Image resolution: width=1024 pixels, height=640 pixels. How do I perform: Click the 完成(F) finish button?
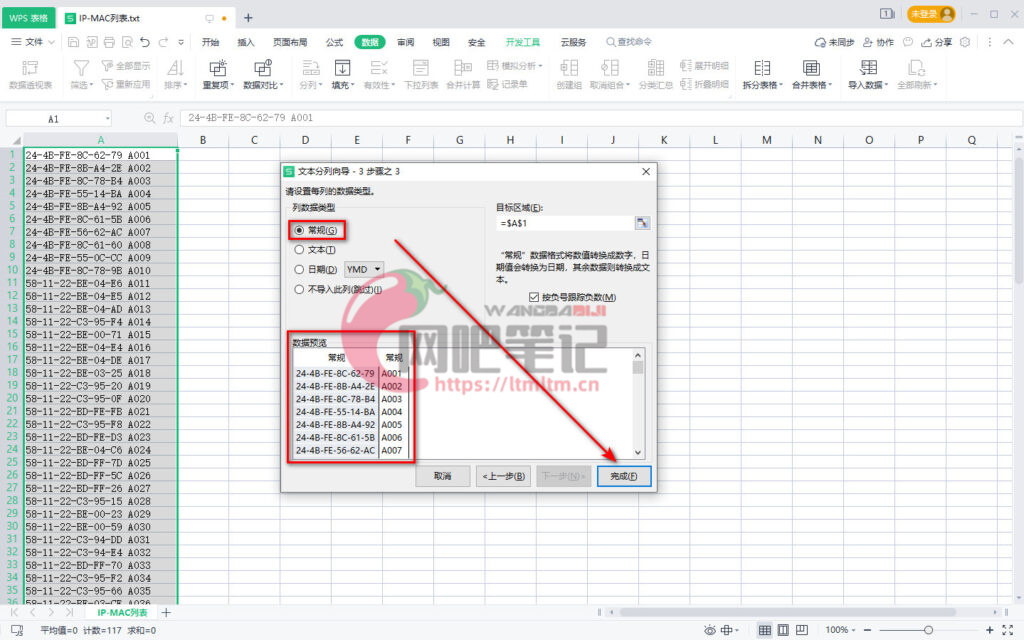[624, 476]
